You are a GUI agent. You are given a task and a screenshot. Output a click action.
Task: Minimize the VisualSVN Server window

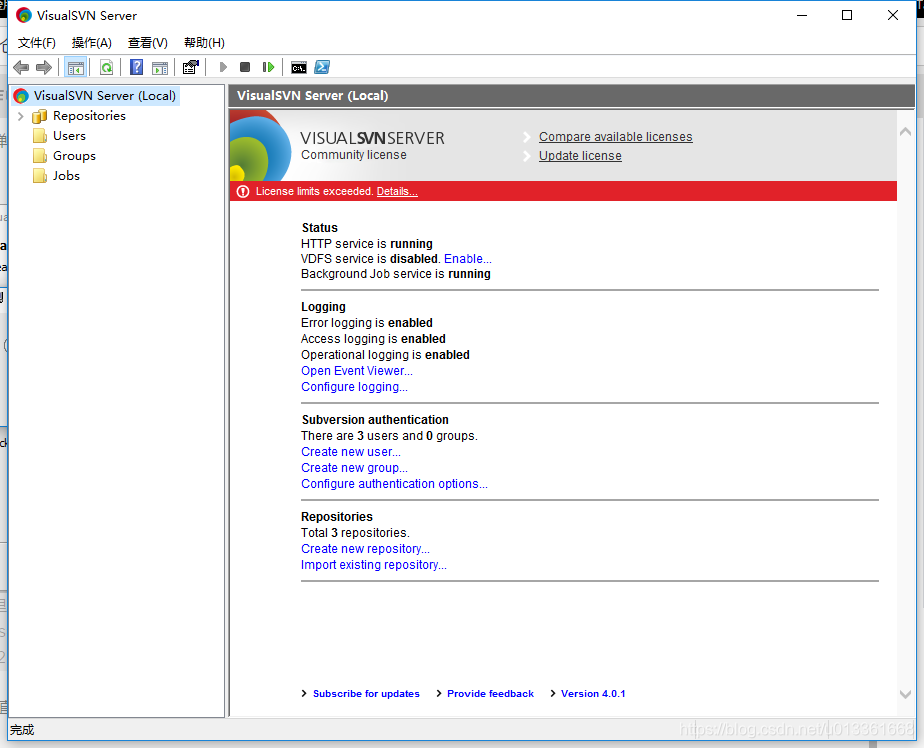click(x=802, y=15)
